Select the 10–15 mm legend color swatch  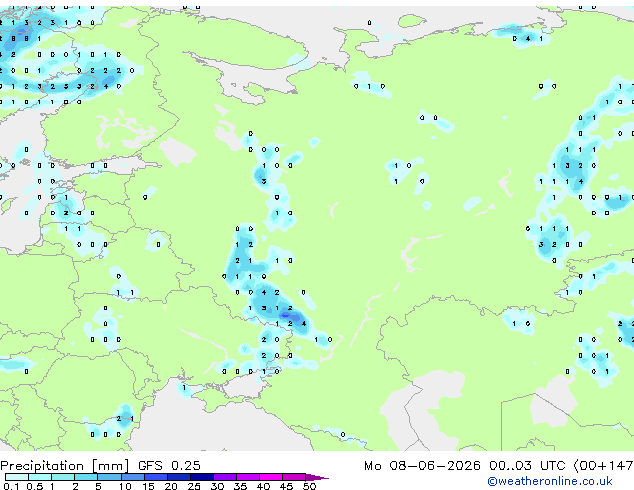[x=133, y=477]
